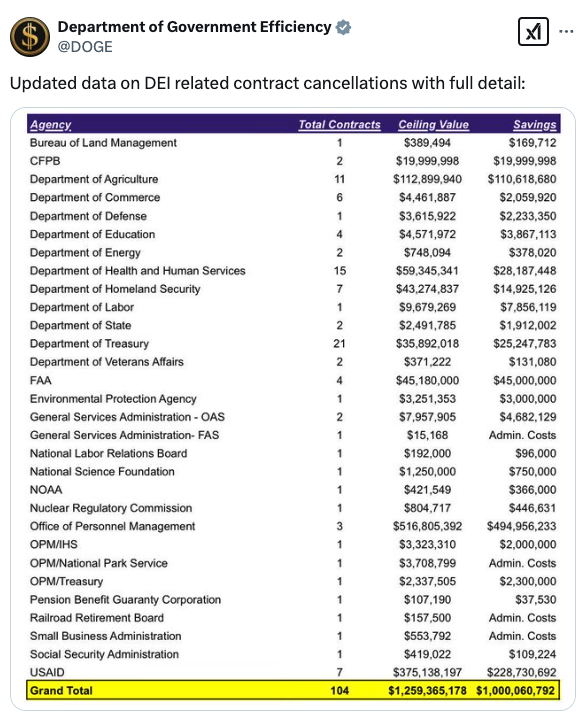Click the Office of Personnel Management row

pyautogui.click(x=293, y=526)
